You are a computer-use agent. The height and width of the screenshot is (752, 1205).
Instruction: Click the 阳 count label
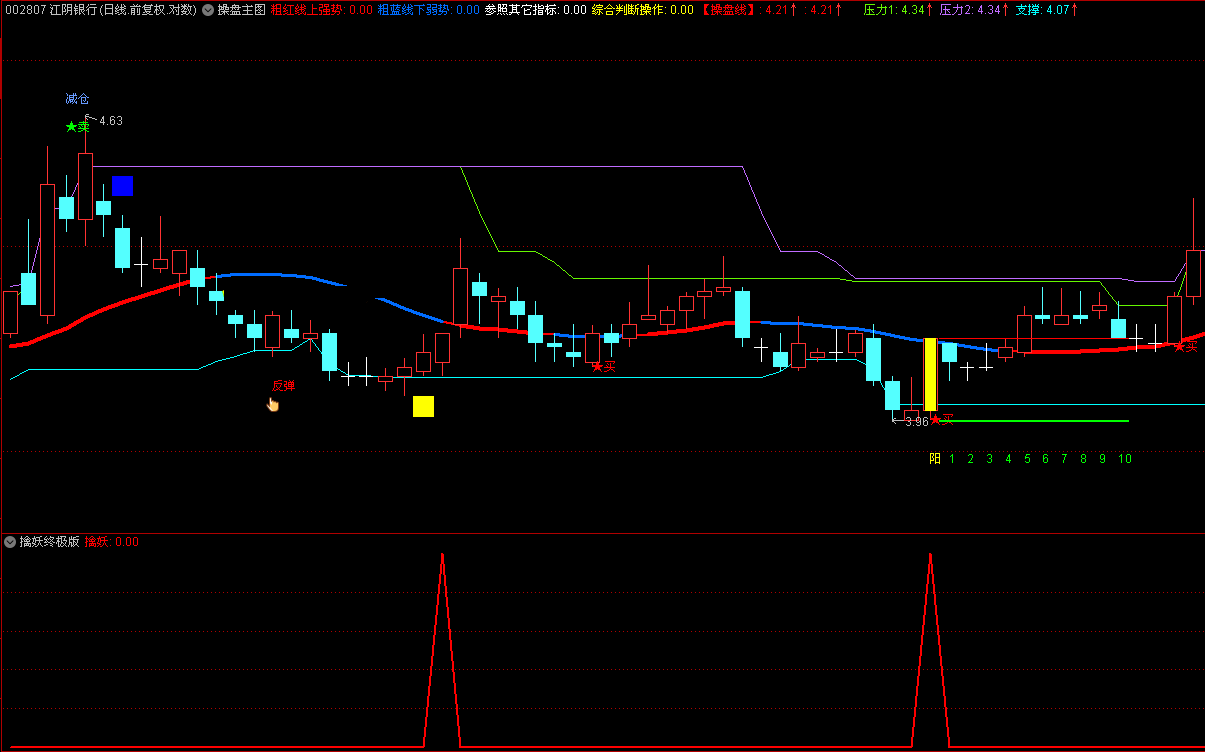935,459
